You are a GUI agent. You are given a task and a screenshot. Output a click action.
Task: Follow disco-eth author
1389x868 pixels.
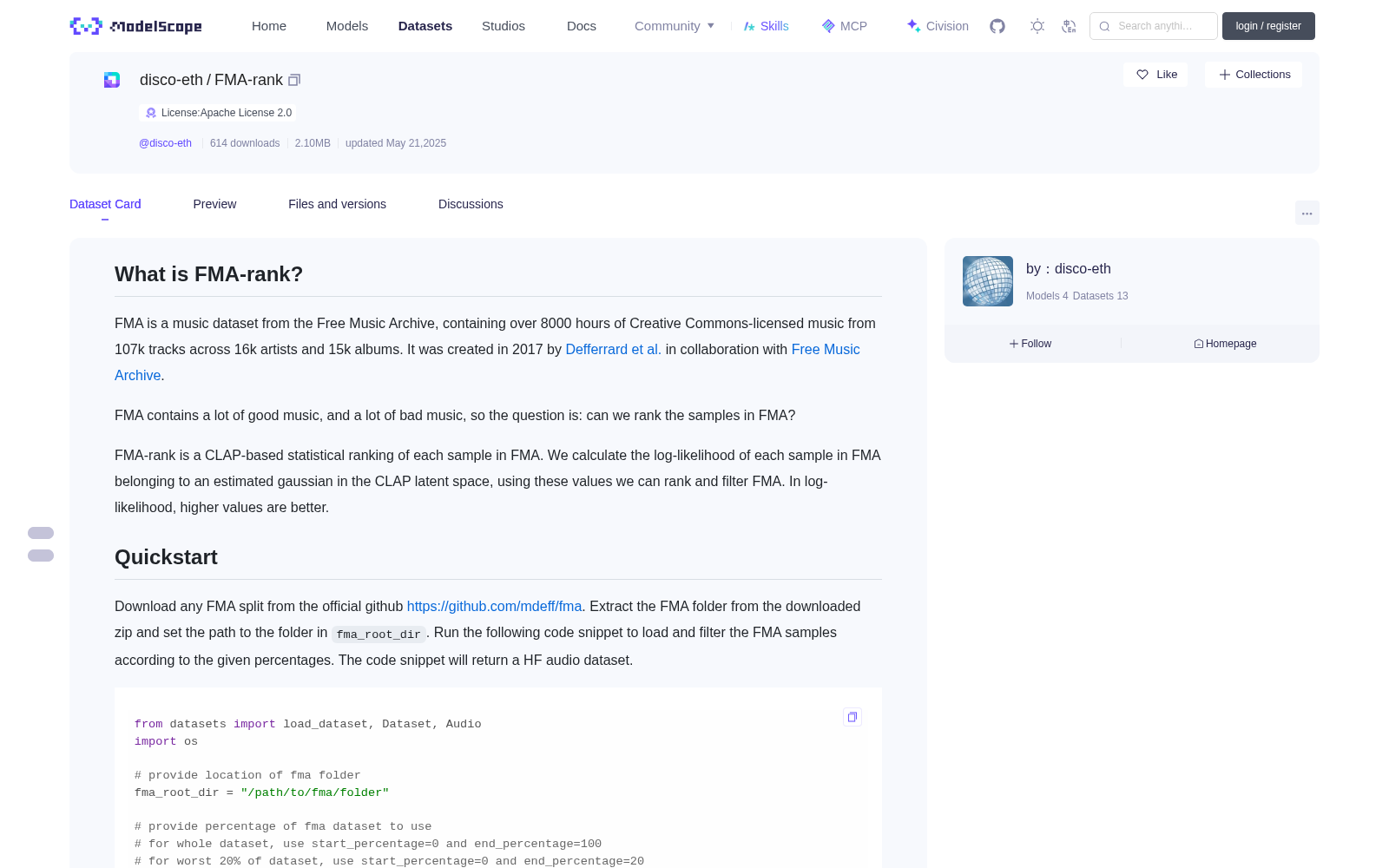(1030, 344)
